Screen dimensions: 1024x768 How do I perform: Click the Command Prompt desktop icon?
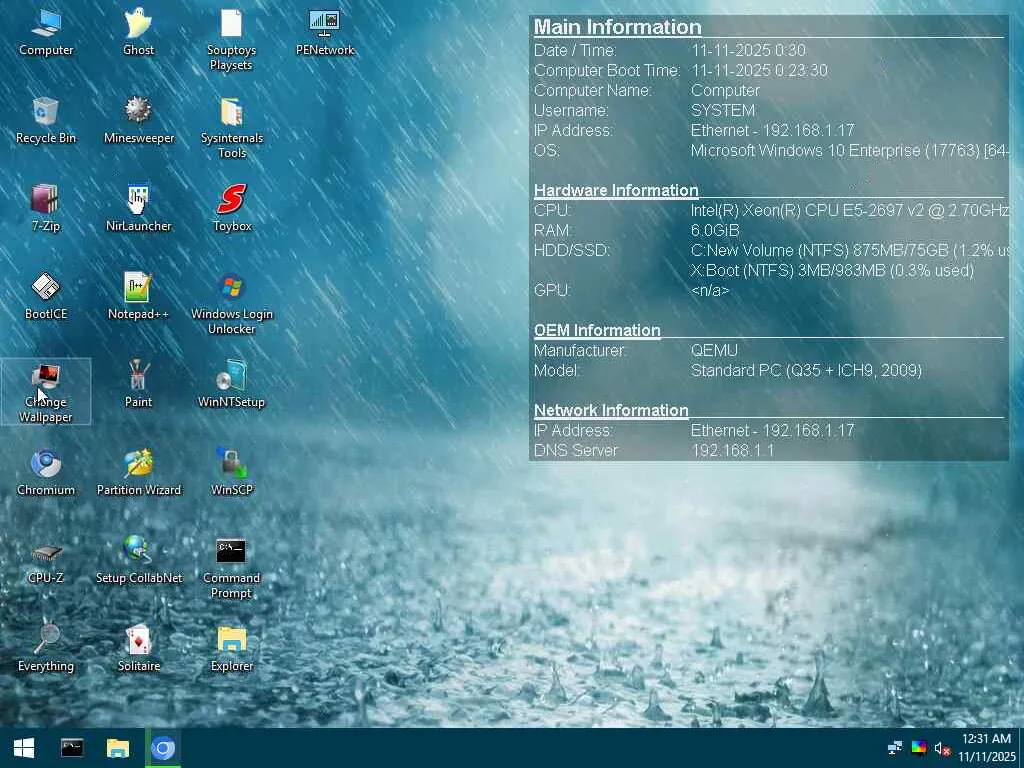click(232, 569)
